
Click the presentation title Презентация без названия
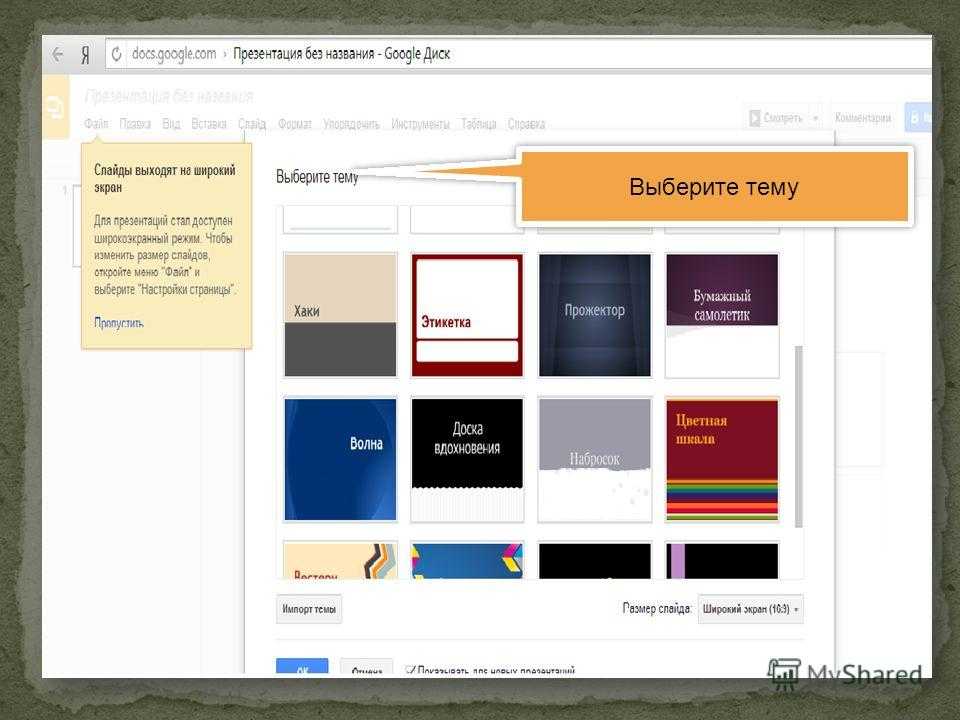169,96
